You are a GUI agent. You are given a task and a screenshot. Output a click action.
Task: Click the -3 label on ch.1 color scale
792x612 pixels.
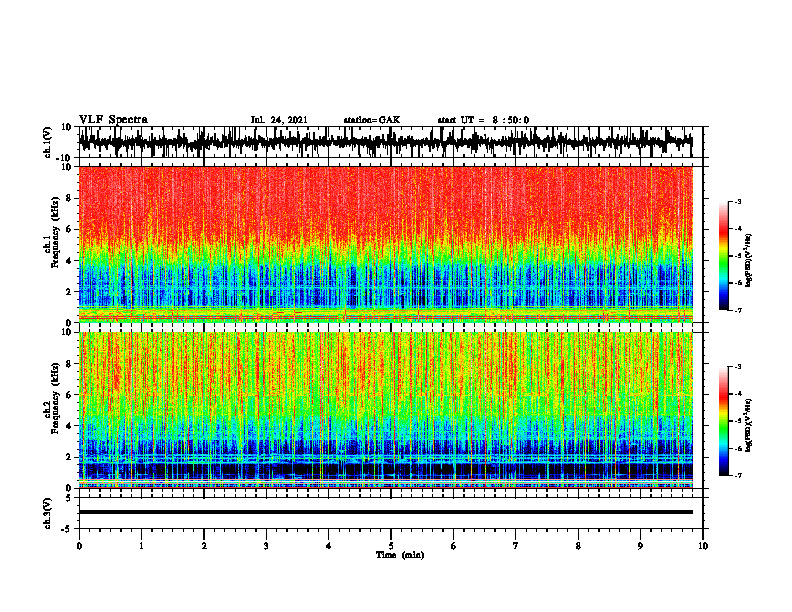pos(738,202)
